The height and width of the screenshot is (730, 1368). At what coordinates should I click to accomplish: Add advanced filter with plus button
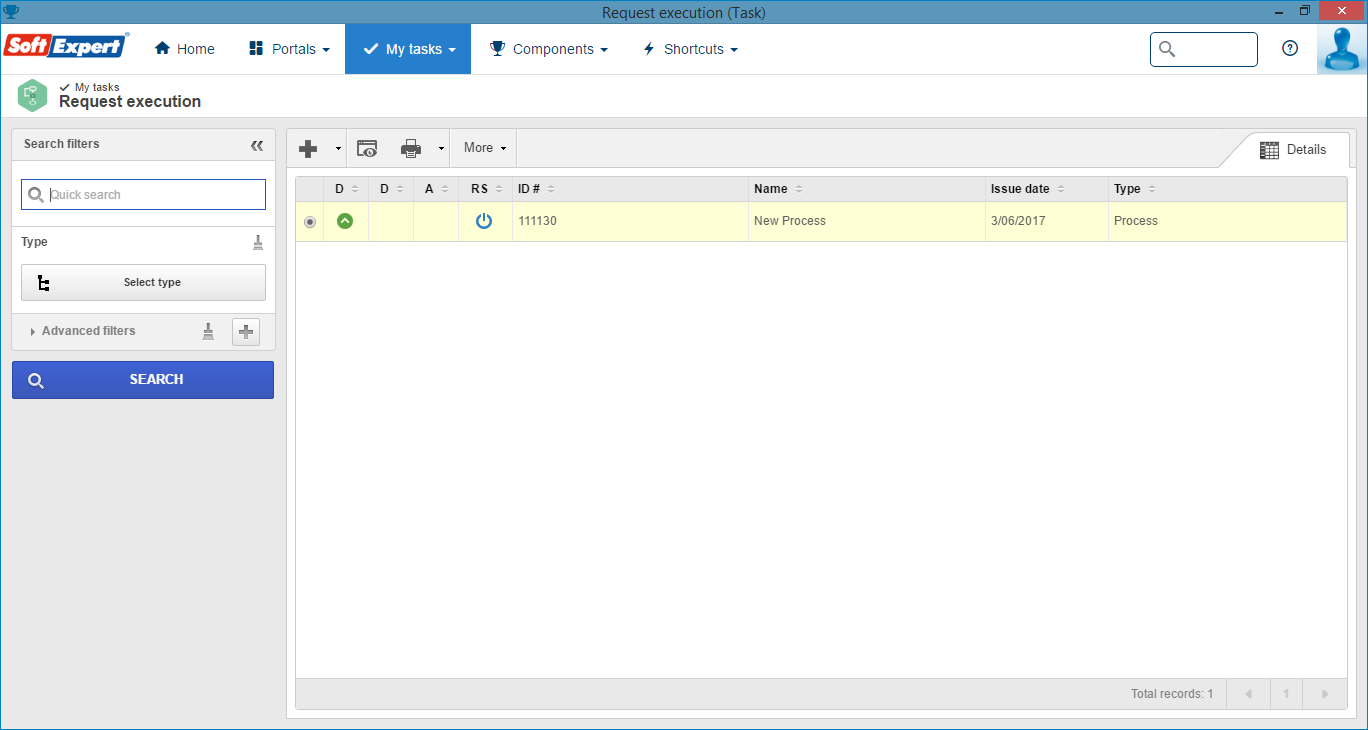tap(246, 332)
